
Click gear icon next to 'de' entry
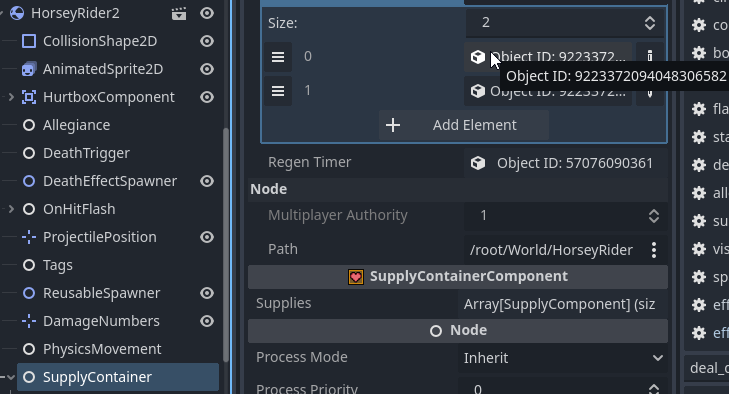(x=699, y=165)
